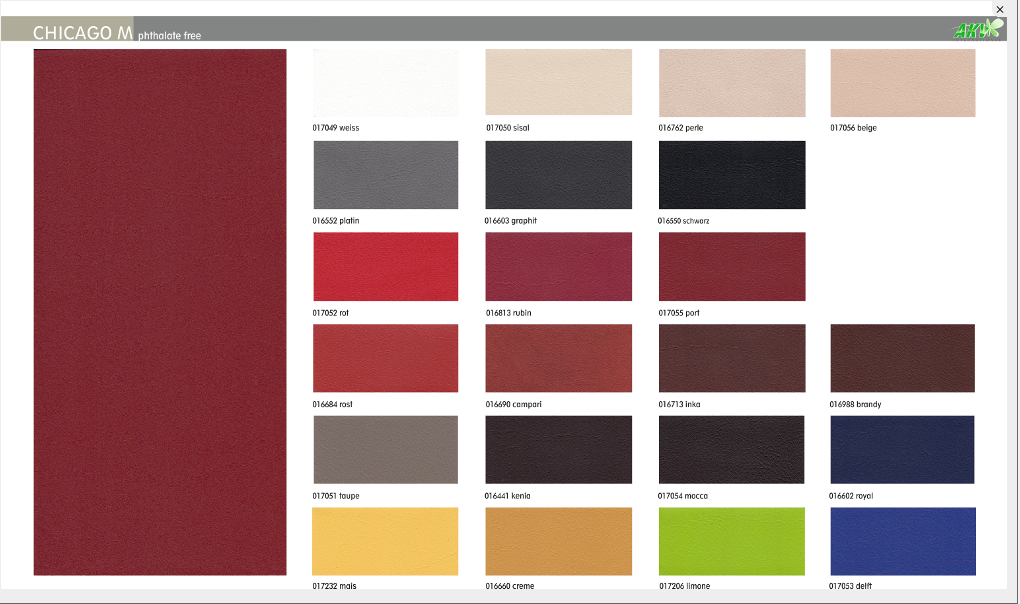Select the 017232 mais yellow swatch
Image resolution: width=1020 pixels, height=604 pixels.
pyautogui.click(x=385, y=541)
